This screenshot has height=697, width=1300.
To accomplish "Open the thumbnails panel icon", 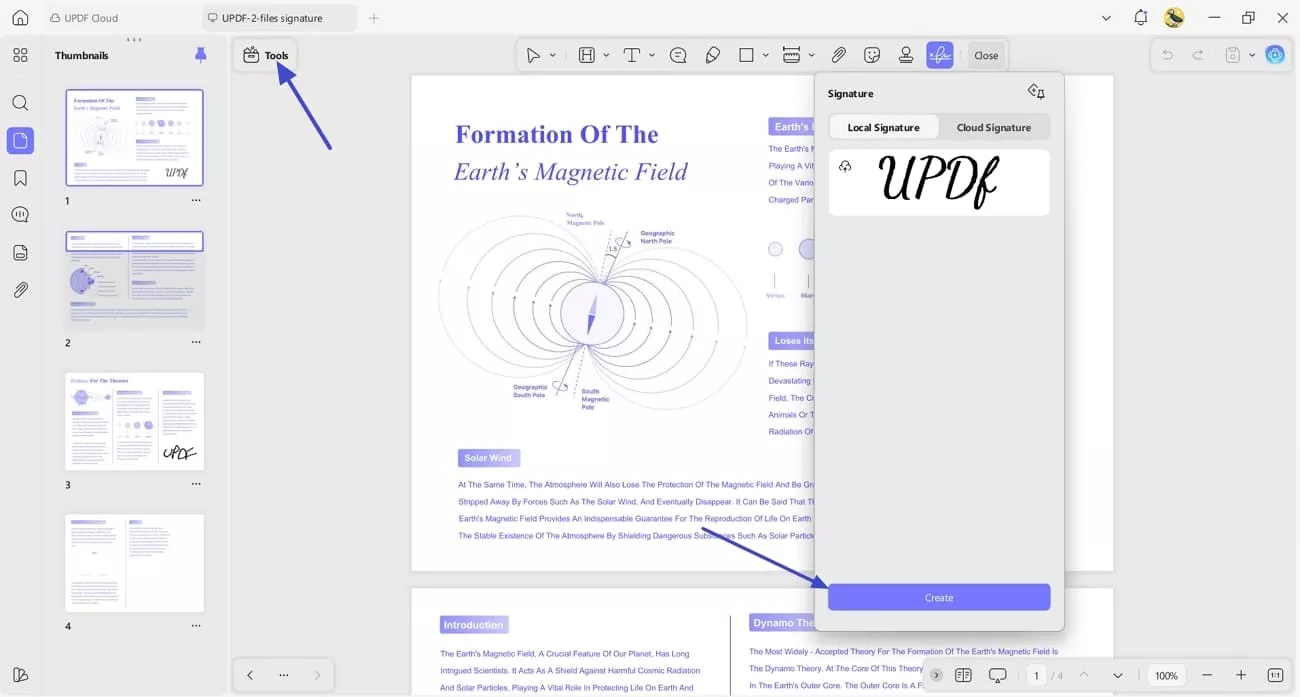I will (20, 140).
